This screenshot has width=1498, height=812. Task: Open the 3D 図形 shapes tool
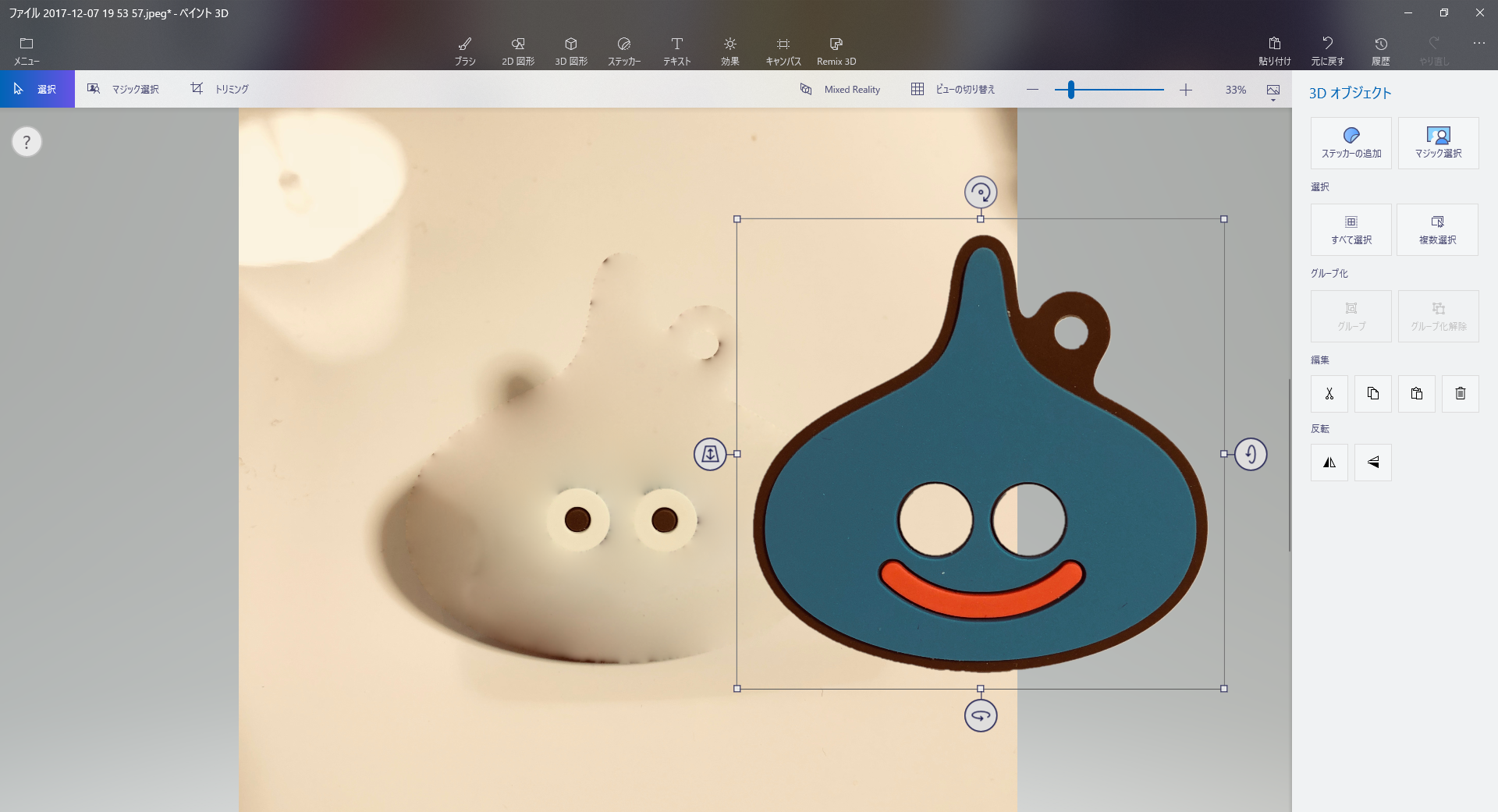571,51
